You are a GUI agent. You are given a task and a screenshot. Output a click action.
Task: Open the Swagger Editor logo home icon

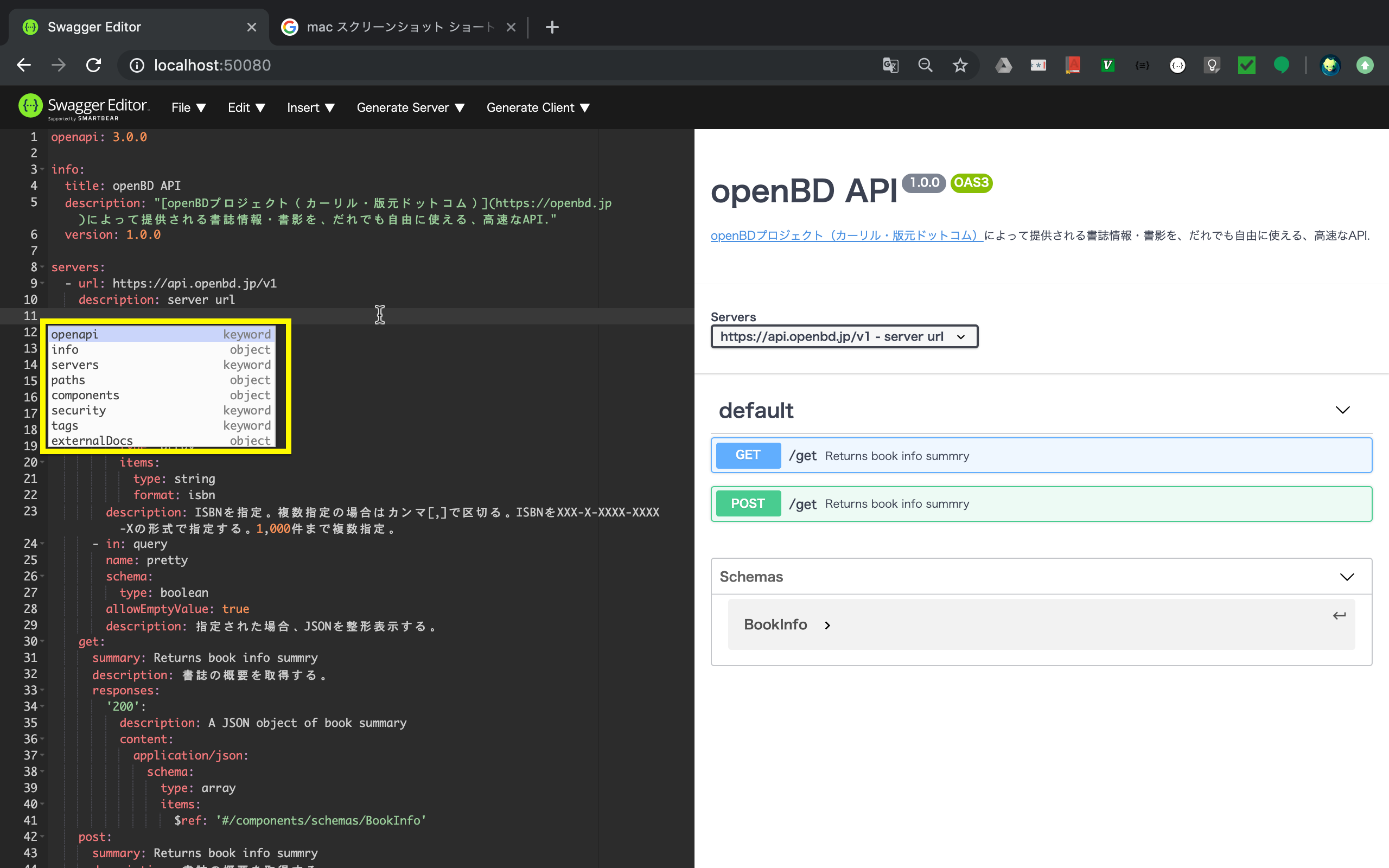(30, 106)
